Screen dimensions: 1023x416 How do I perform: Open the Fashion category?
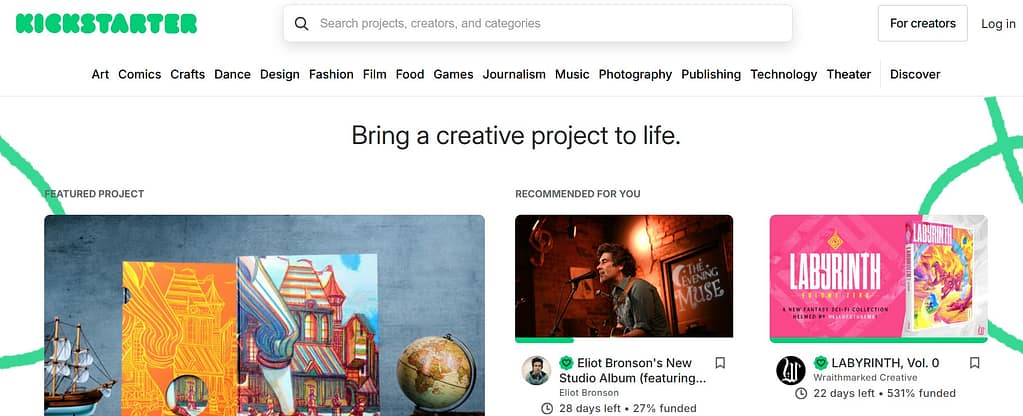tap(331, 74)
